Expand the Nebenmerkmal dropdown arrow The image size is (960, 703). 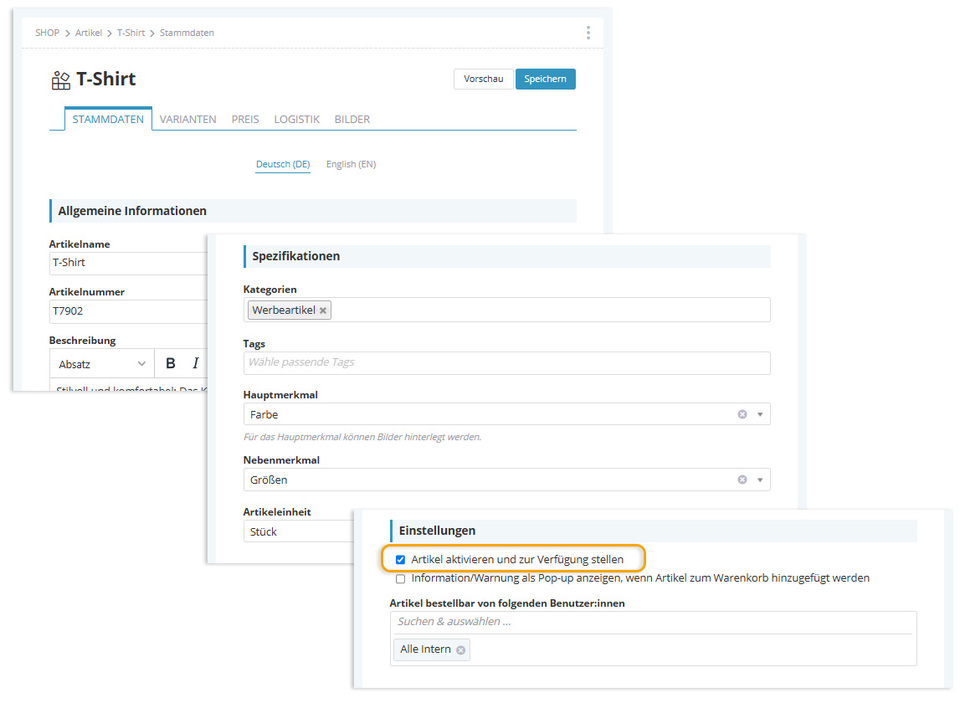(760, 479)
